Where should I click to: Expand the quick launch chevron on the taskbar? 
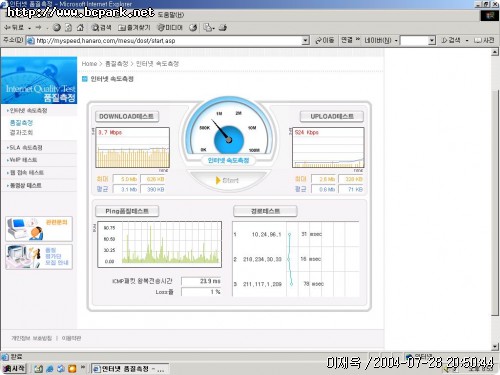click(83, 367)
